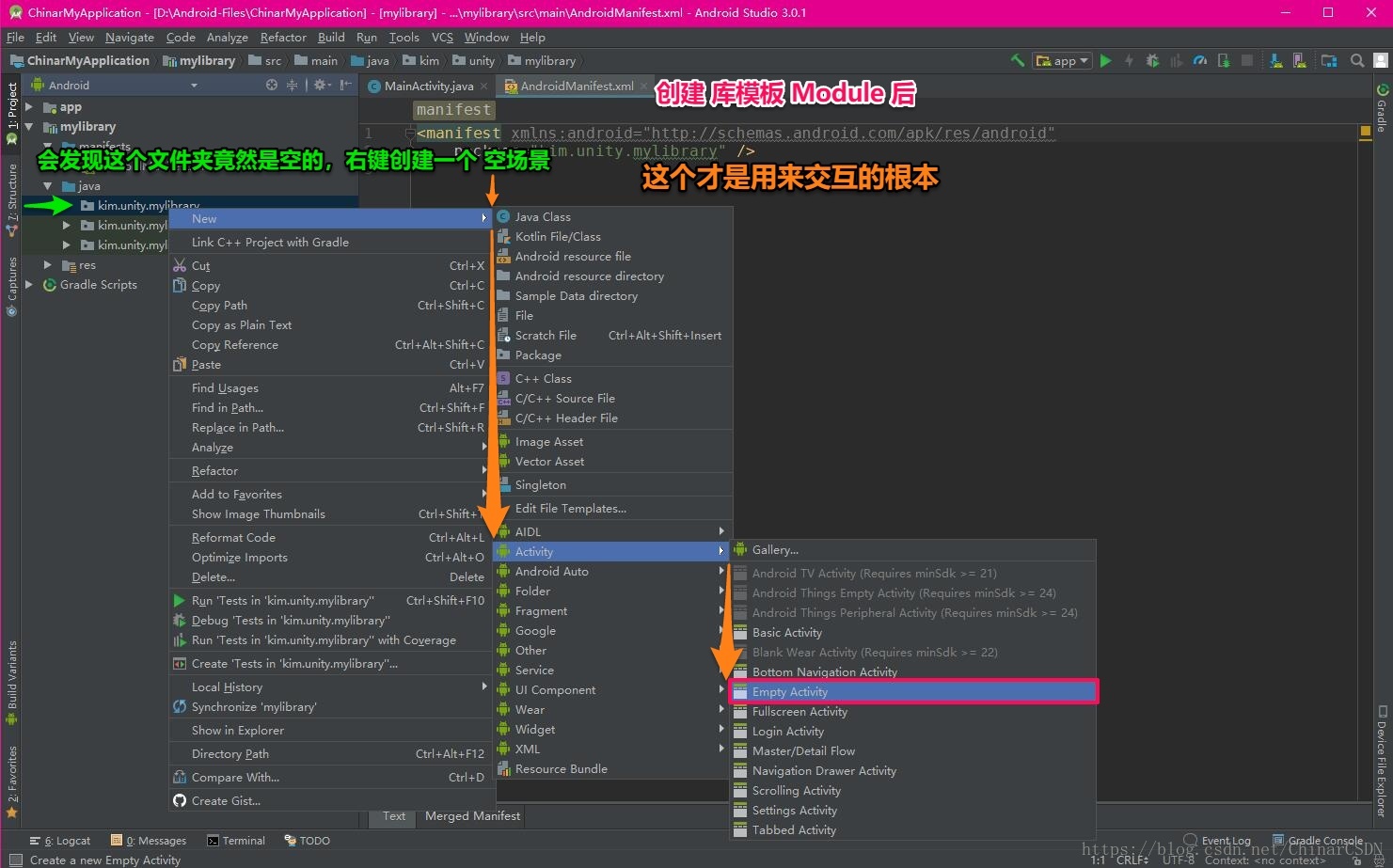Select Settings Activity in the submenu
Viewport: 1393px width, 868px height.
912,811
